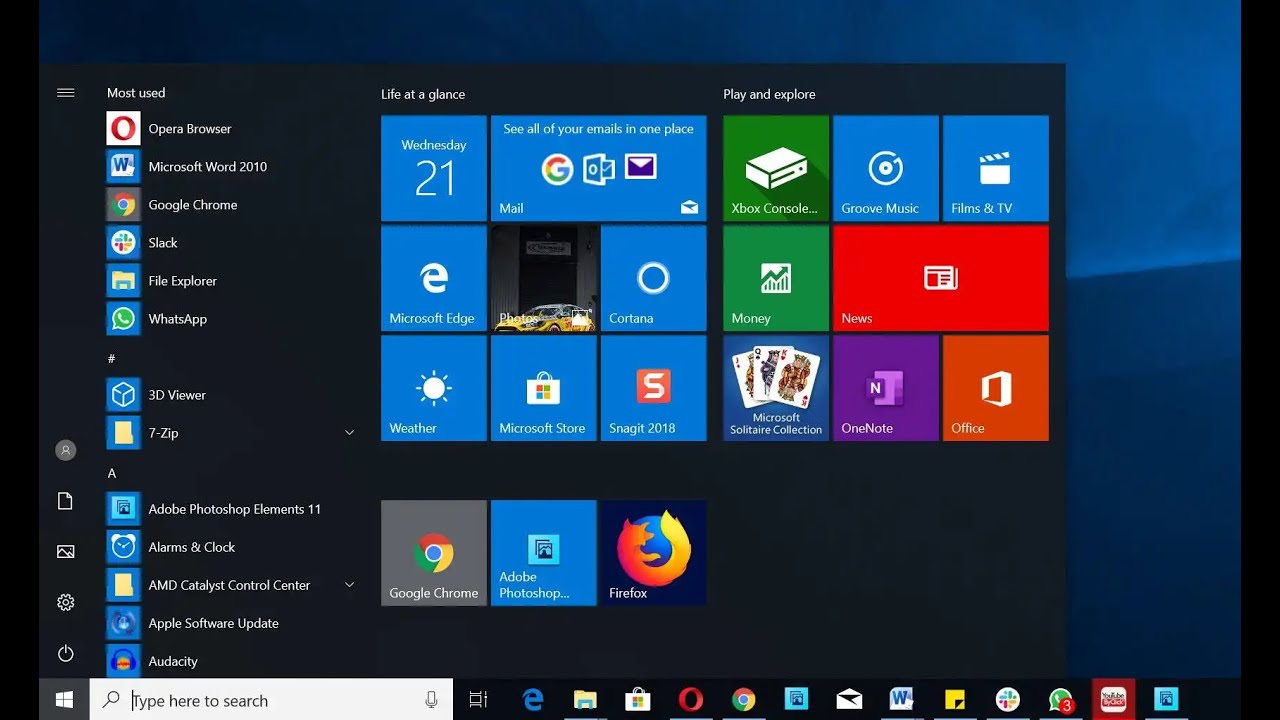Open File Explorer from Most used
Image resolution: width=1280 pixels, height=720 pixels.
232,281
